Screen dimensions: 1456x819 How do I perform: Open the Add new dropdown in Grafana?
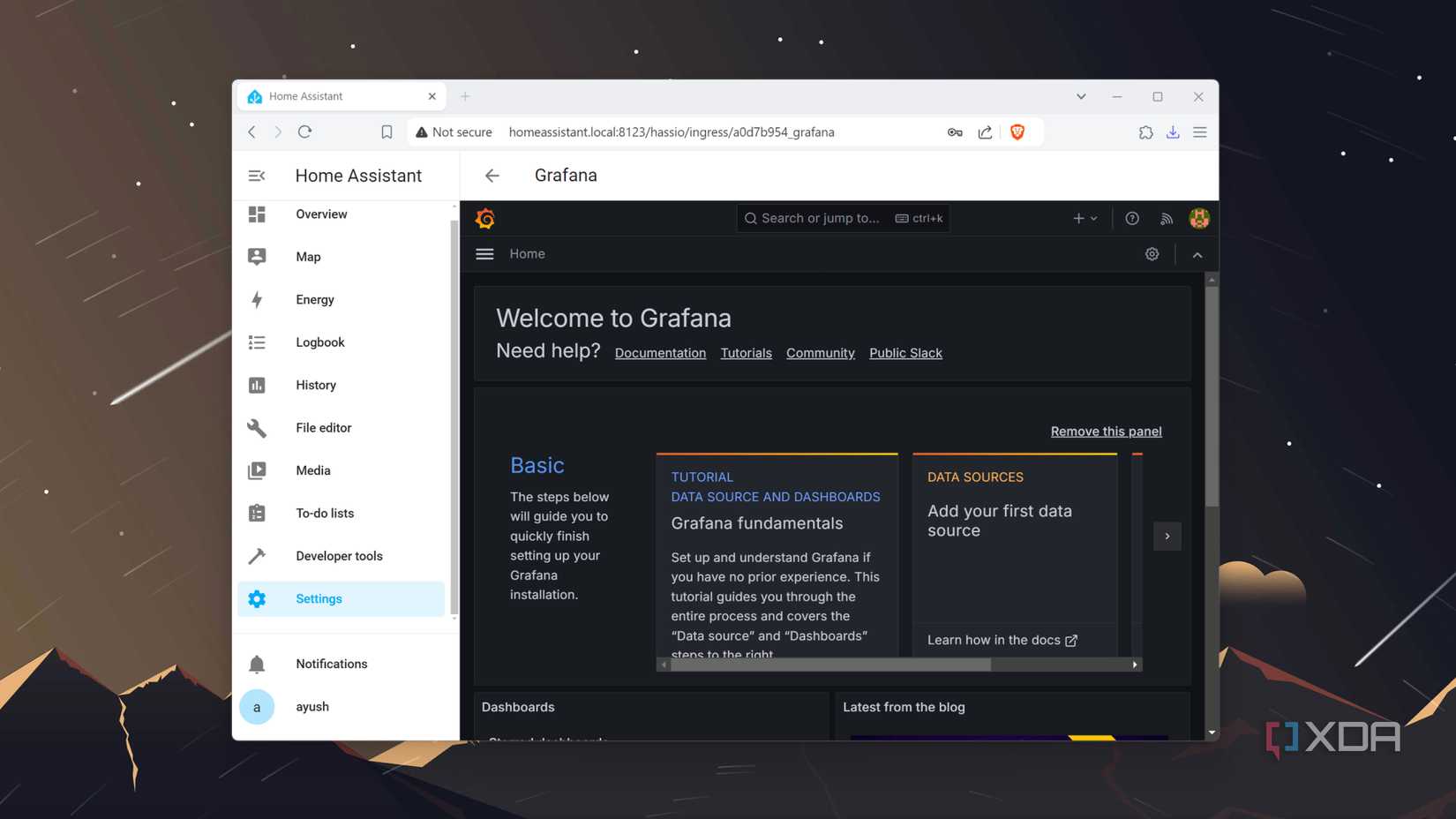pyautogui.click(x=1084, y=218)
